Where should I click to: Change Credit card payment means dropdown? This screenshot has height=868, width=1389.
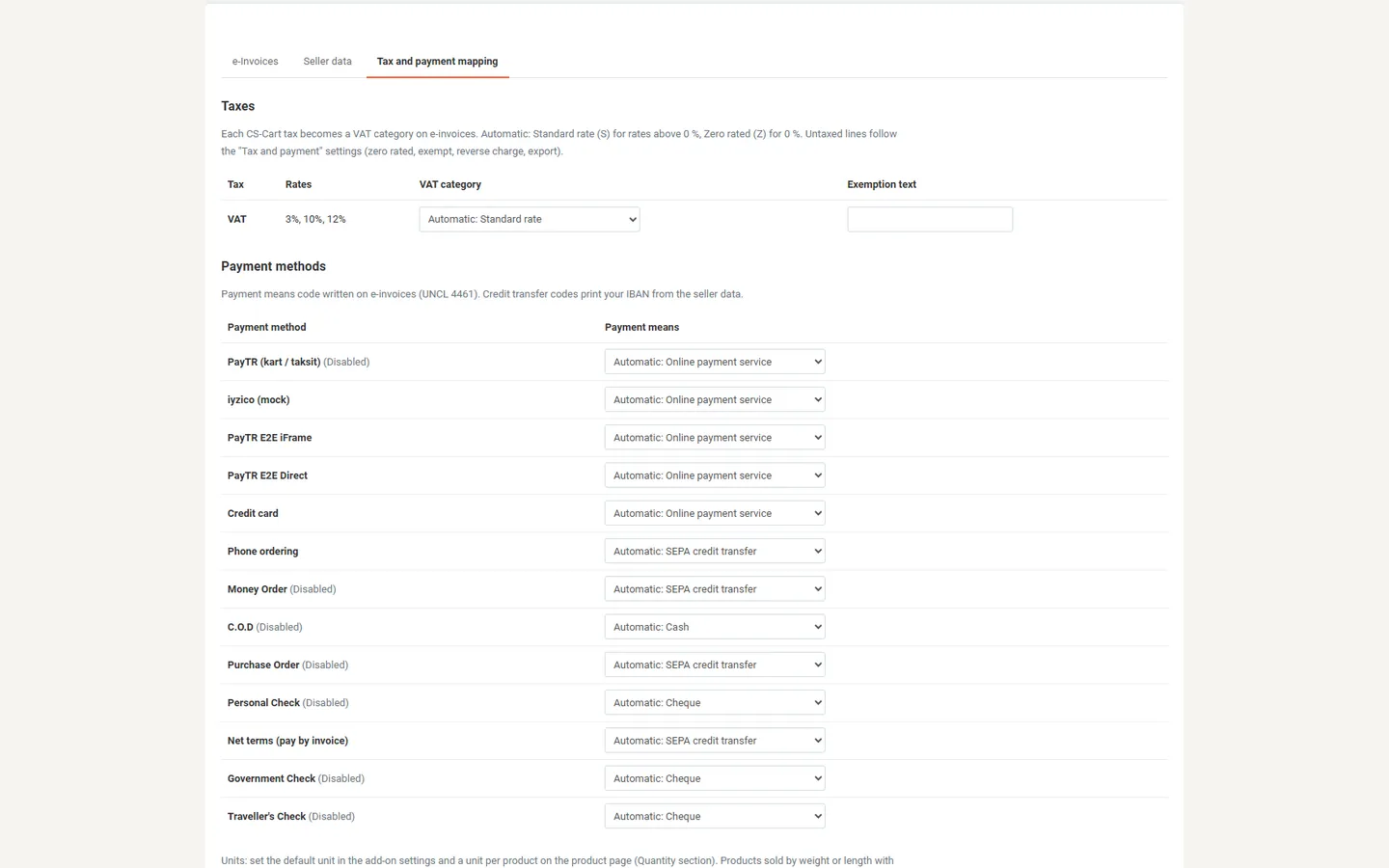coord(715,513)
